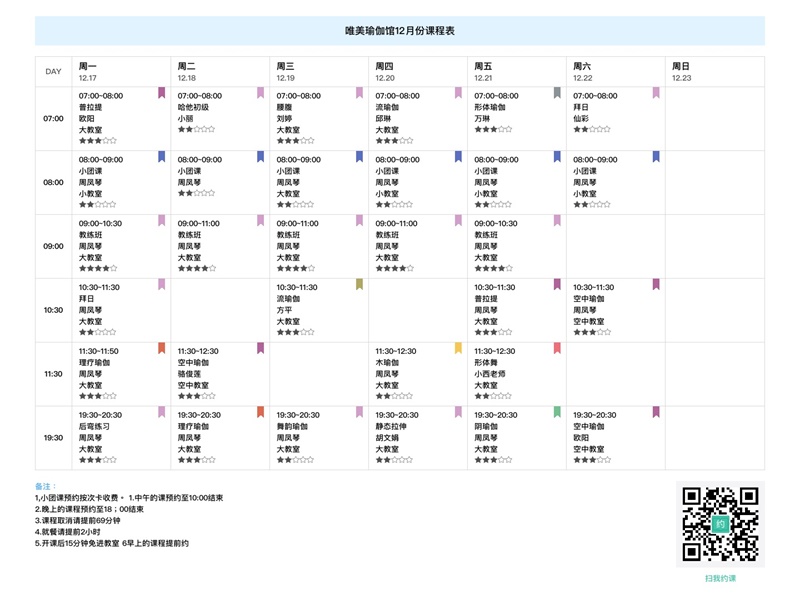Click the 19:30 time row label
The width and height of the screenshot is (800, 600).
53,437
